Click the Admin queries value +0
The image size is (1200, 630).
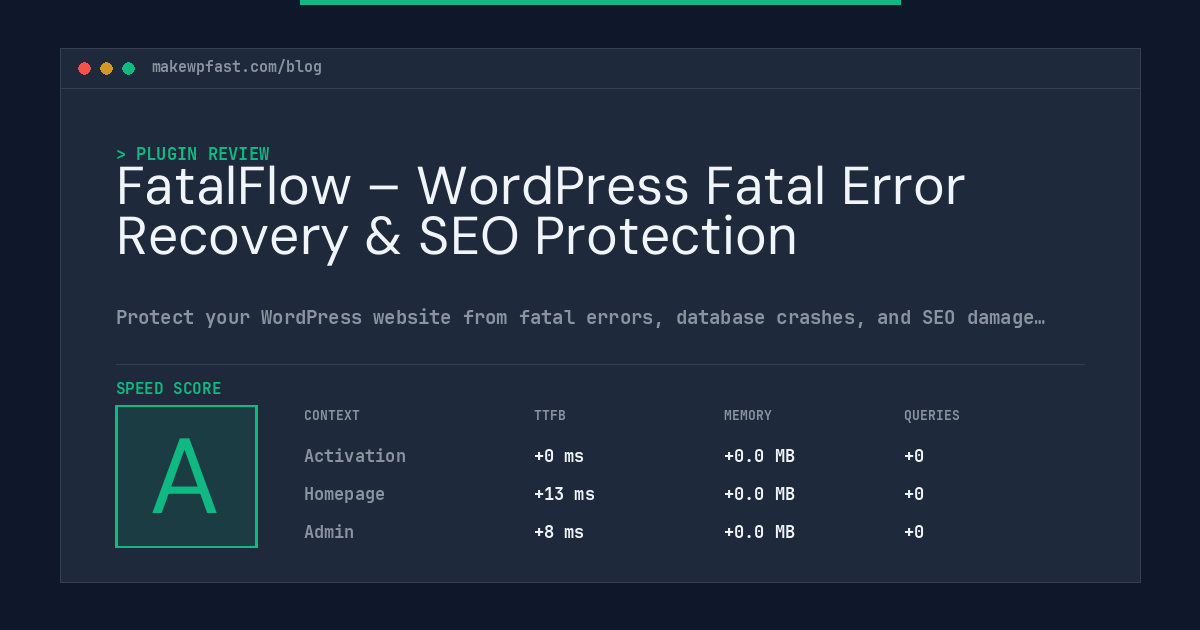(x=914, y=532)
